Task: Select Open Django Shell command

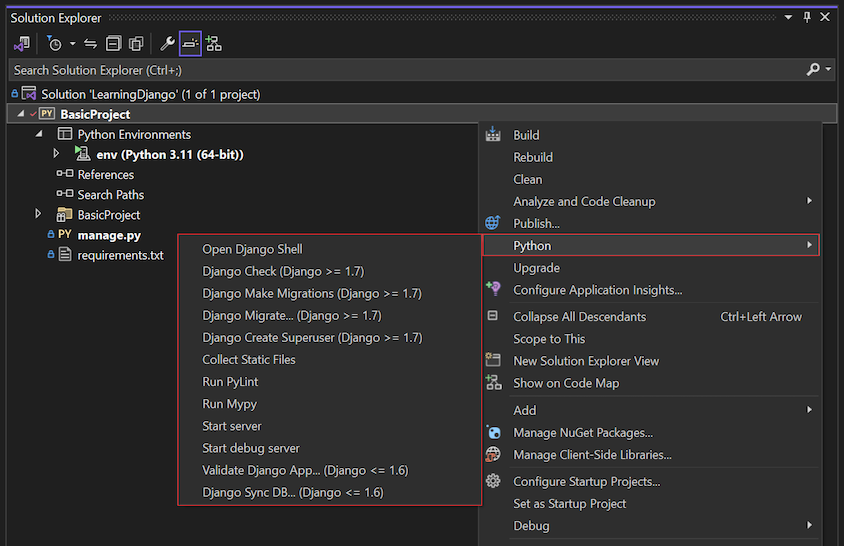Action: (252, 249)
